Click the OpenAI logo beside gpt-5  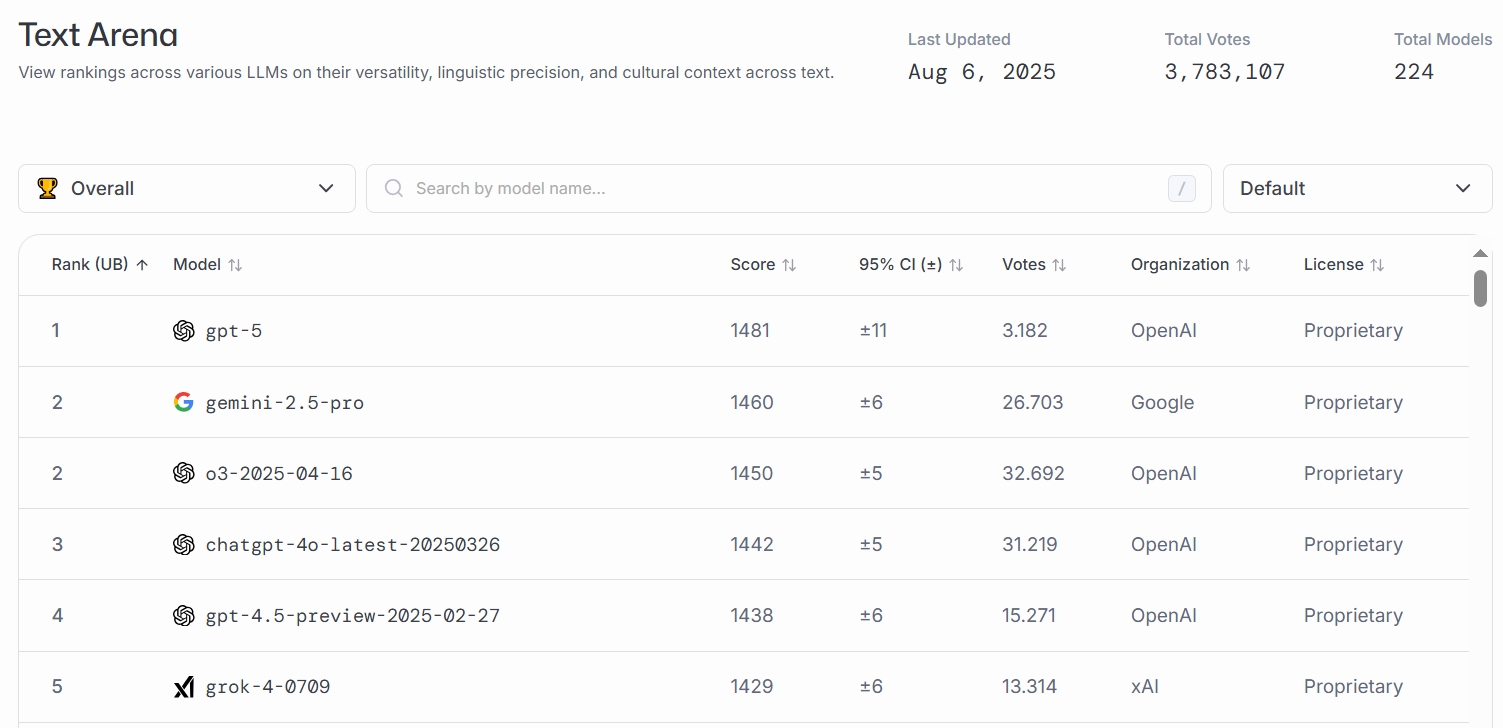[x=183, y=331]
